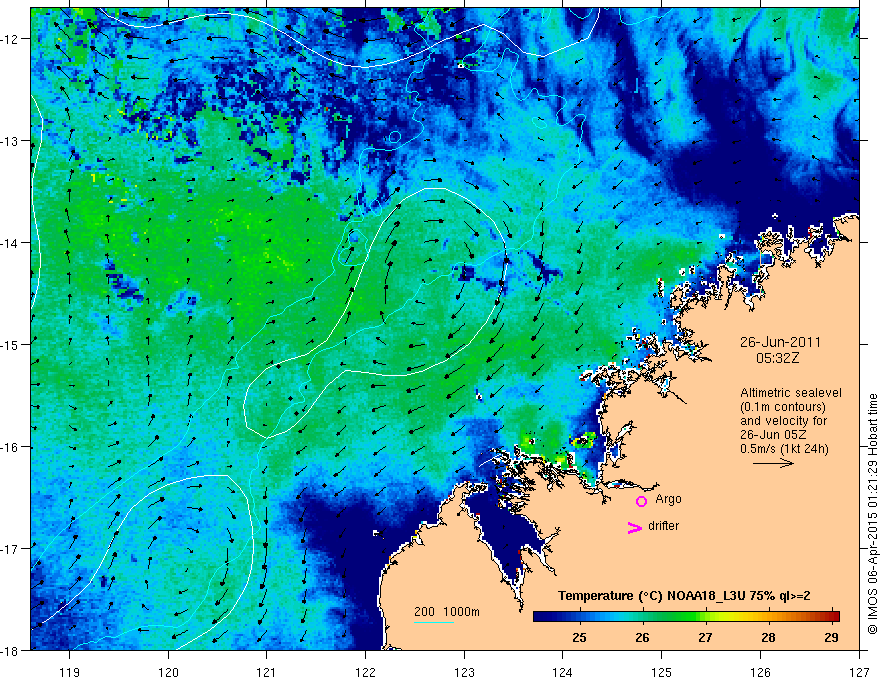Click the cyan depth contour legend line
Screen dimensions: 880x680
click(x=433, y=622)
